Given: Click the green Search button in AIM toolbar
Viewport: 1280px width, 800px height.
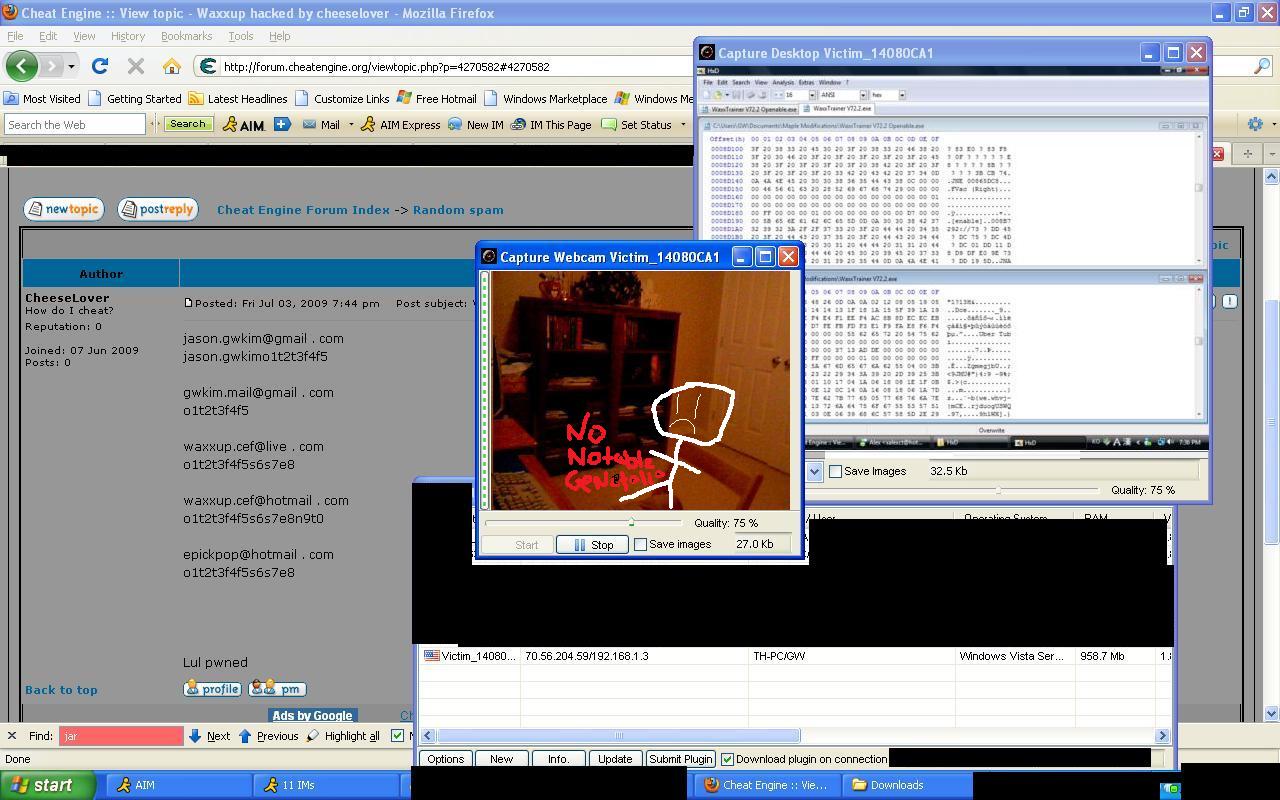Looking at the screenshot, I should point(187,124).
